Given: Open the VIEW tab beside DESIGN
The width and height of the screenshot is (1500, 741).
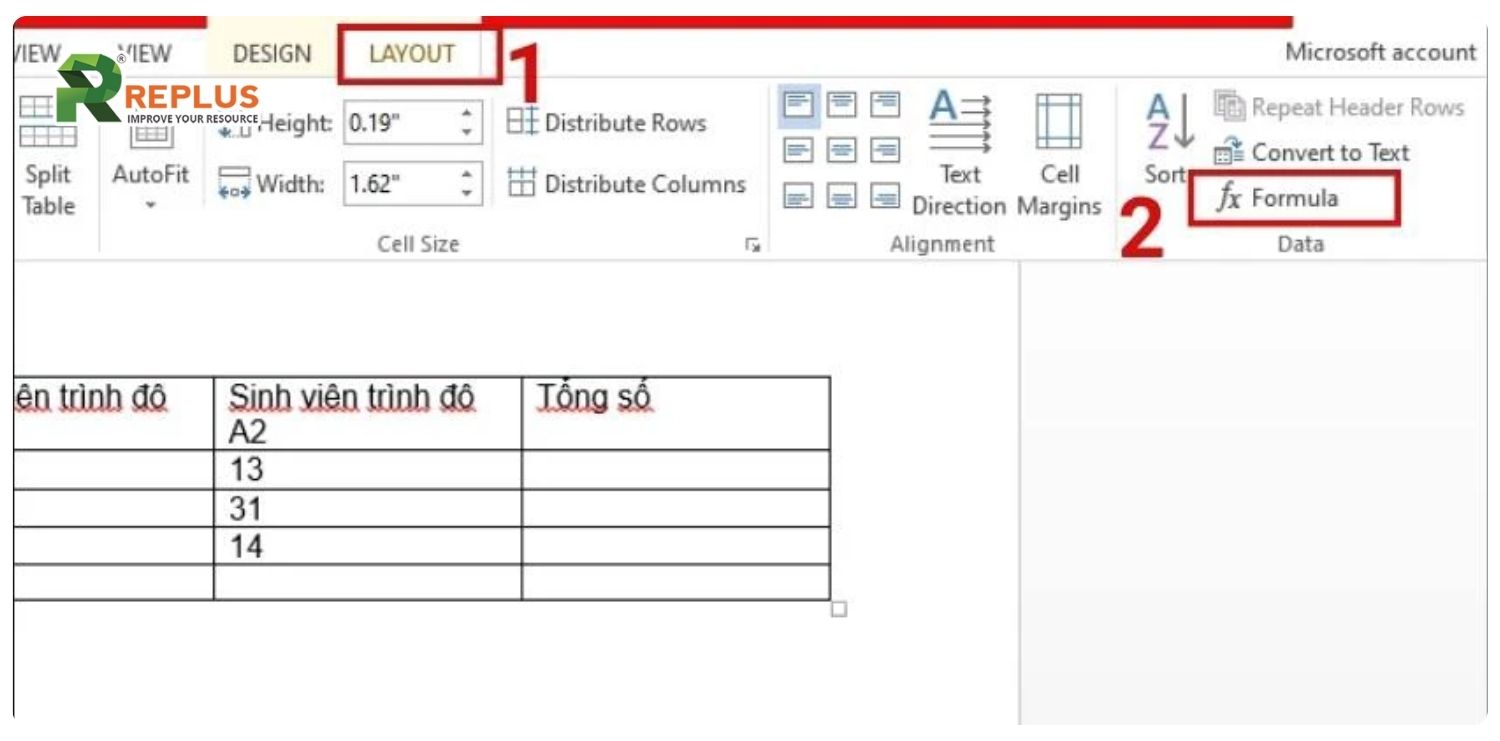Looking at the screenshot, I should click(145, 54).
